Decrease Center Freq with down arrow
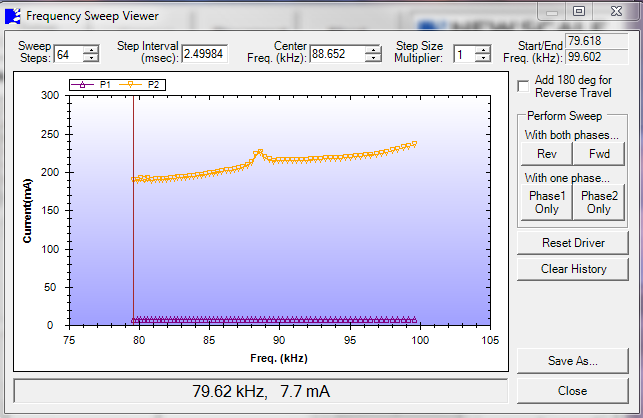The width and height of the screenshot is (643, 418). (373, 58)
